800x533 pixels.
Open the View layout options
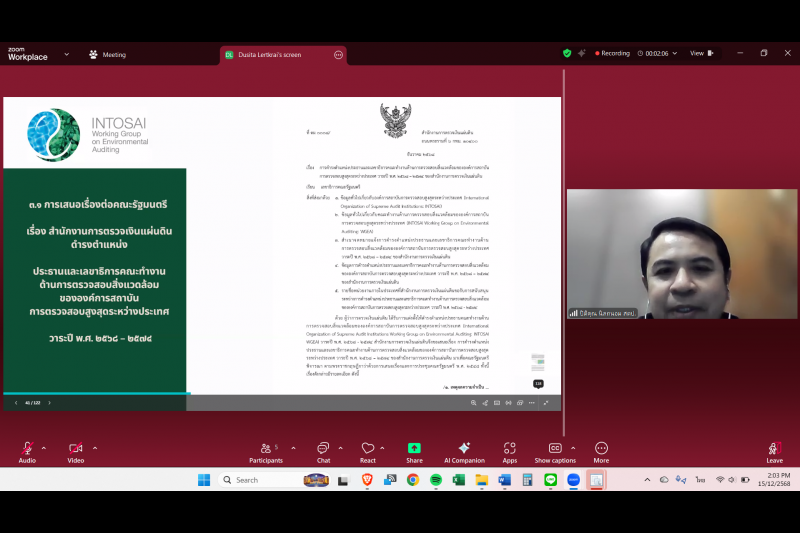[699, 53]
